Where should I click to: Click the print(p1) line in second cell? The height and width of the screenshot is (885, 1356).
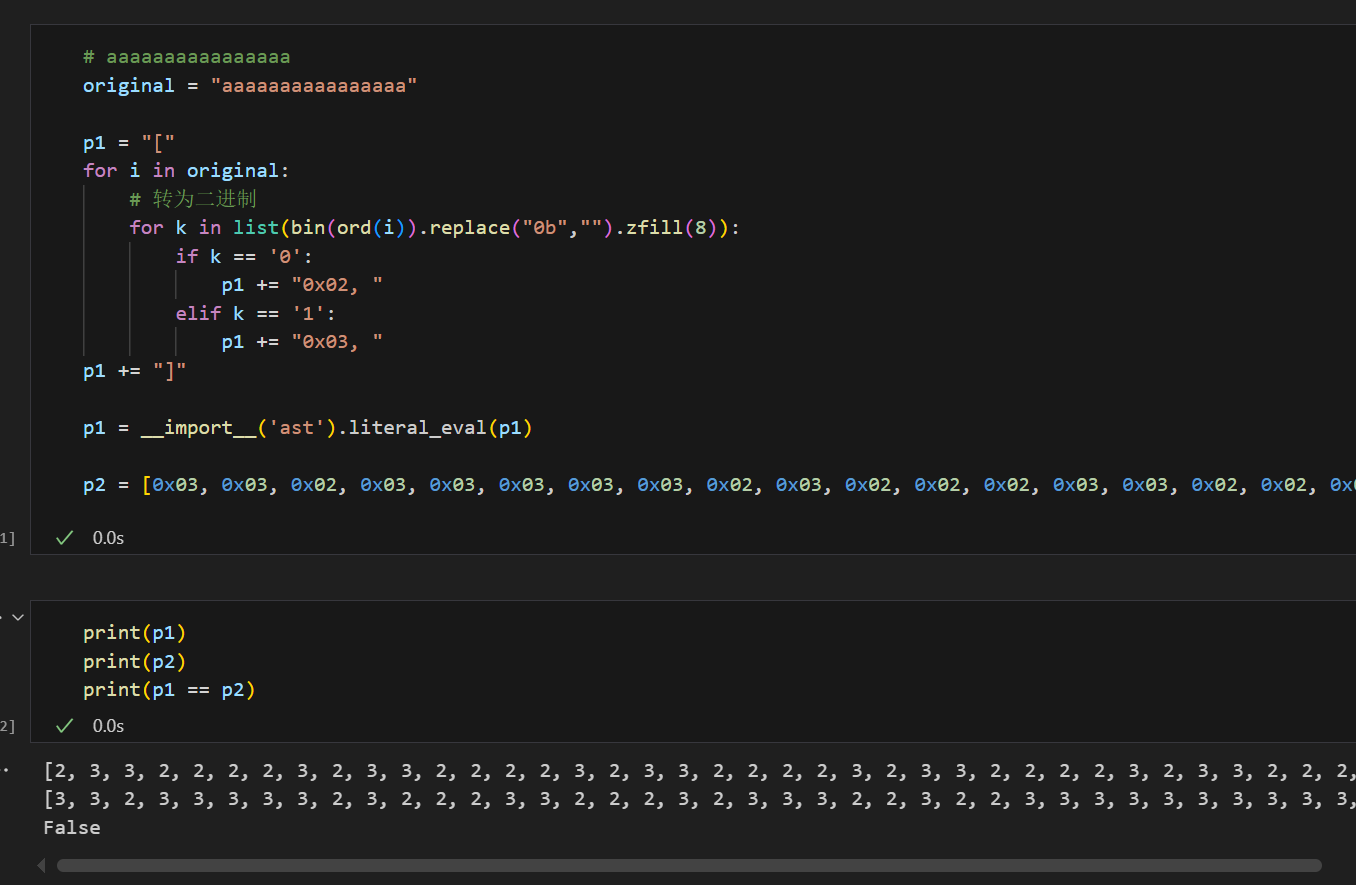(x=135, y=633)
